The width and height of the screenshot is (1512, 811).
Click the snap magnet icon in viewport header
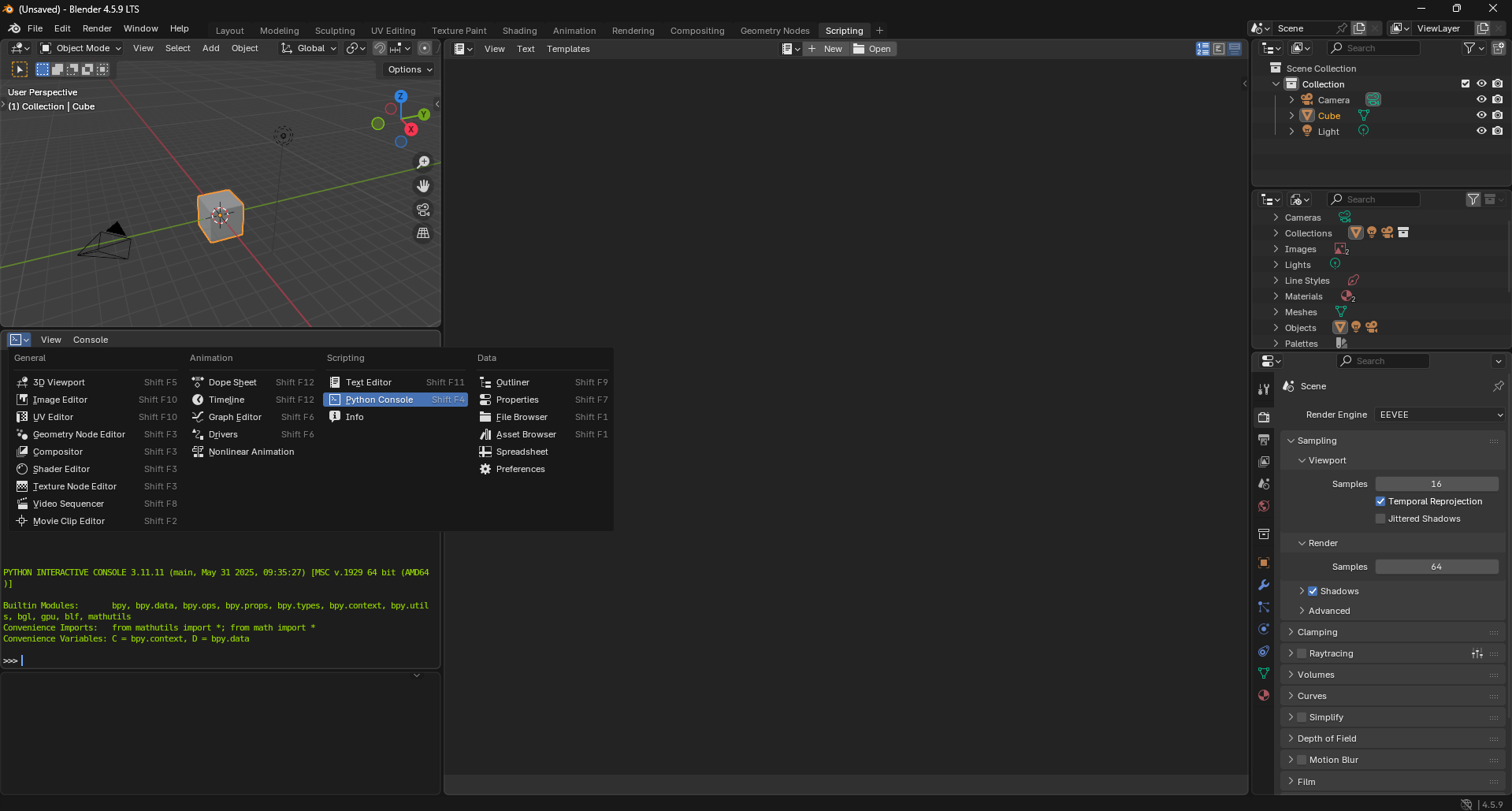[380, 48]
